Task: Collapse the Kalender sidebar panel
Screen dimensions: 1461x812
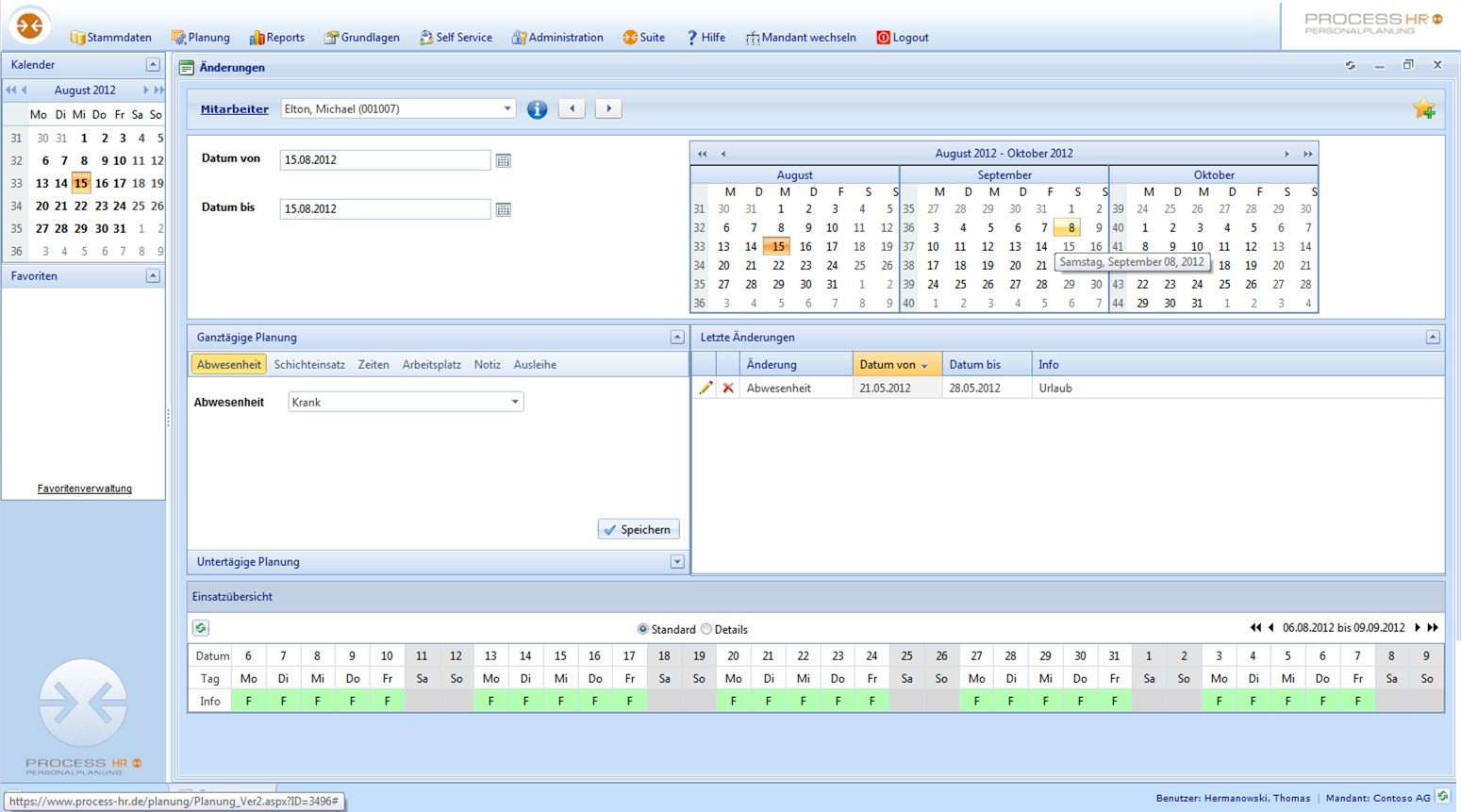Action: tap(153, 65)
